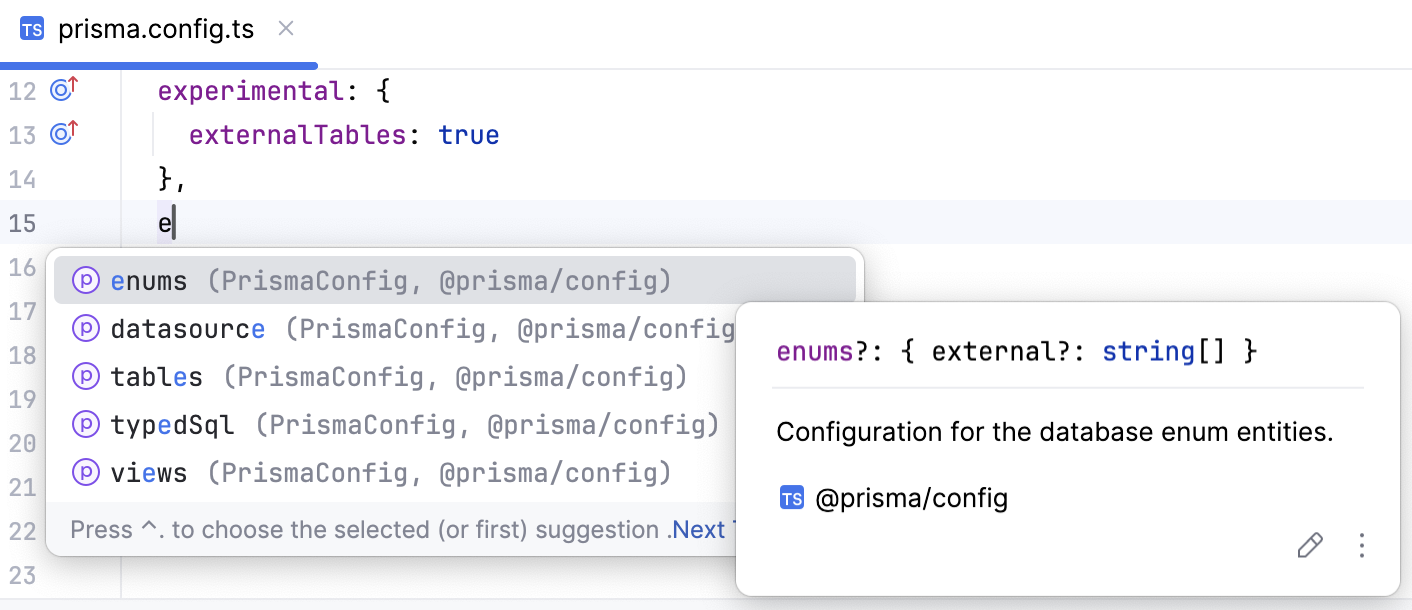Click the Next Tip link in the suggestion hint bar
This screenshot has width=1412, height=610.
[x=700, y=529]
